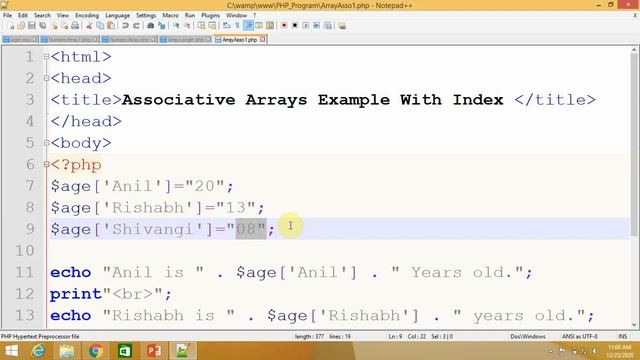Open the Plugins menu
Viewport: 640px width, 360px height.
pos(210,16)
